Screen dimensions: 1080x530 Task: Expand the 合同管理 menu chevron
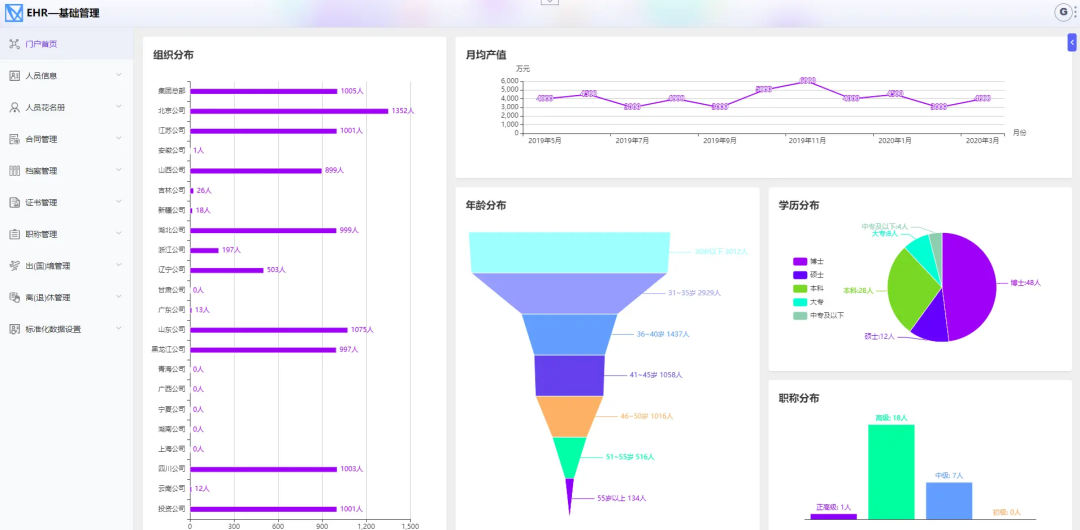118,139
